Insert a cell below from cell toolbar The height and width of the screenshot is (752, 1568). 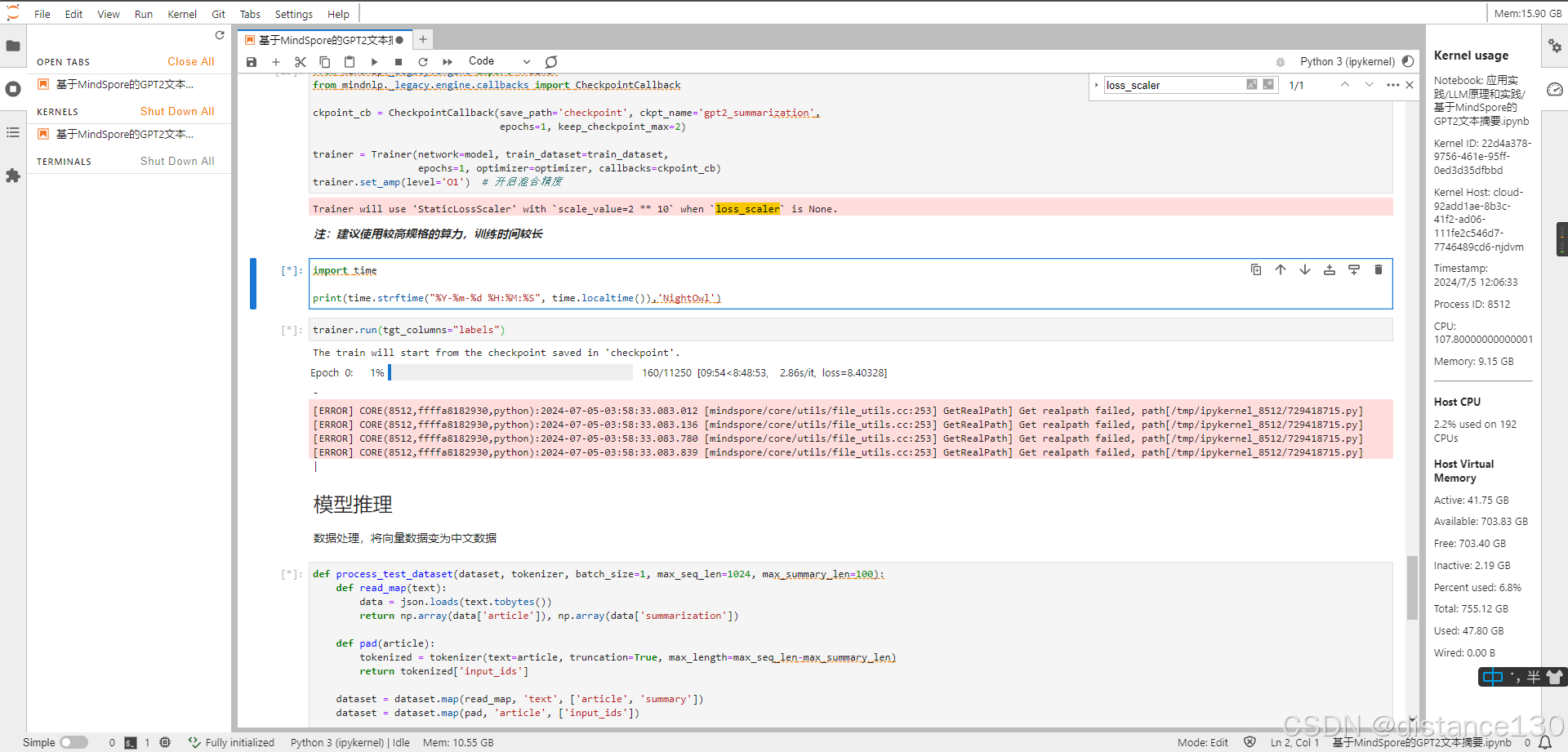1354,269
